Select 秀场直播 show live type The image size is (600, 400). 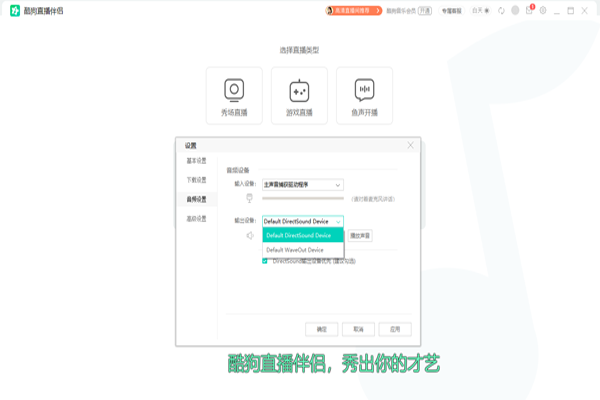[x=234, y=96]
